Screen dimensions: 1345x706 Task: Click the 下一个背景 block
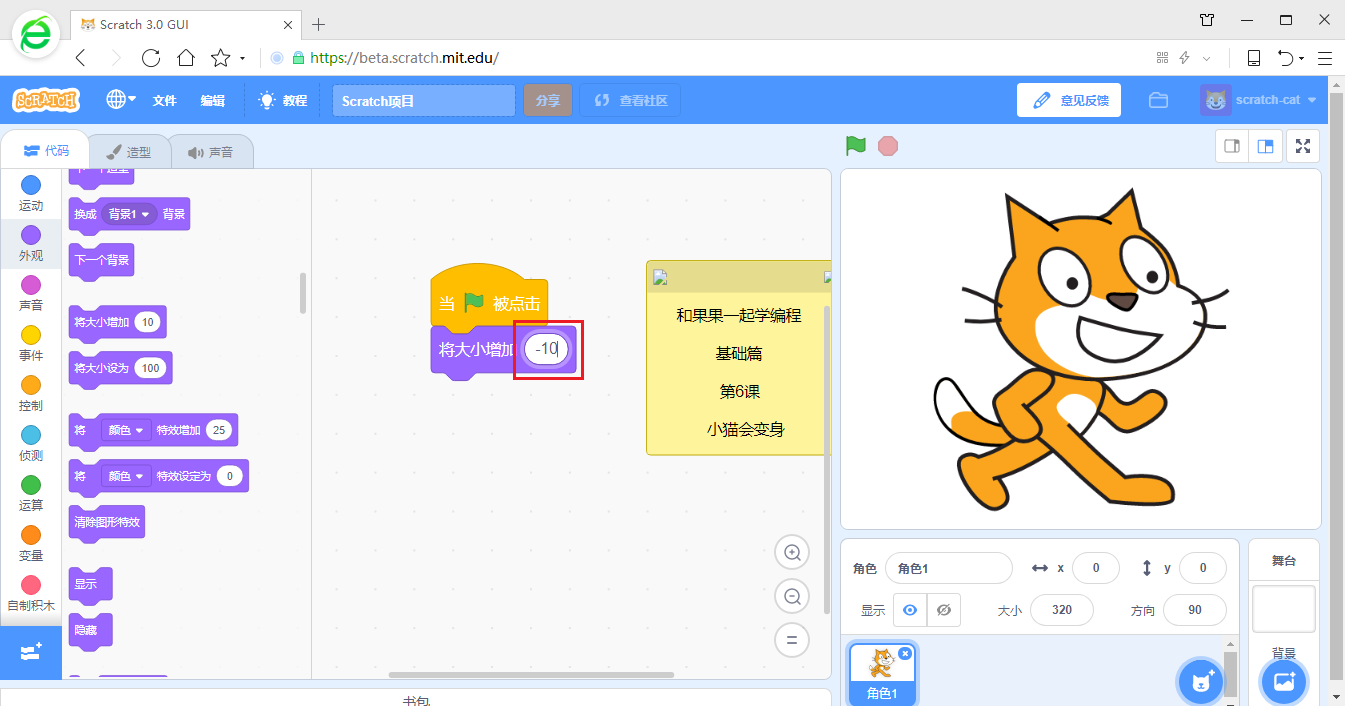pyautogui.click(x=101, y=261)
